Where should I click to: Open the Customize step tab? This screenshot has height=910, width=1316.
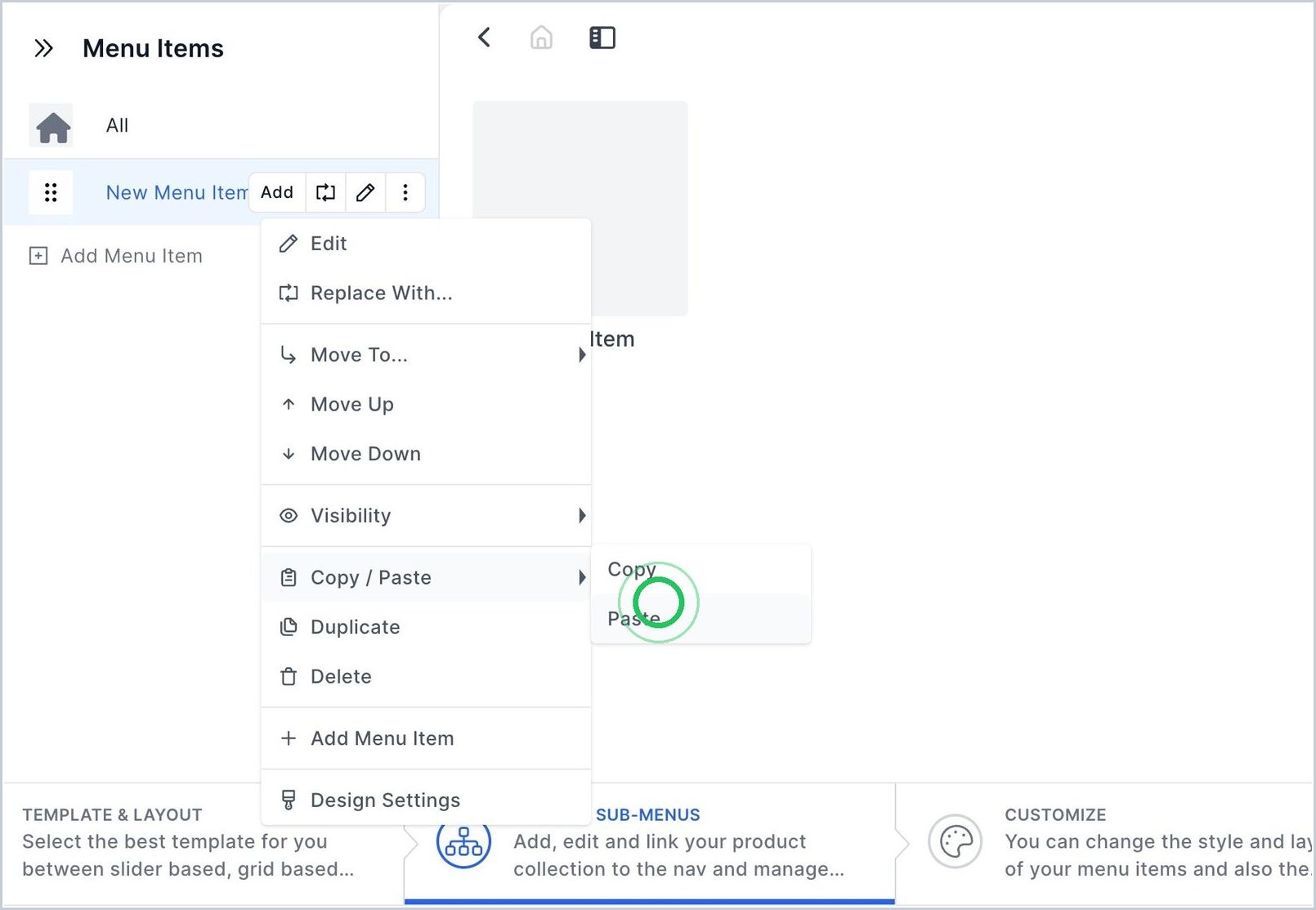click(x=1105, y=843)
